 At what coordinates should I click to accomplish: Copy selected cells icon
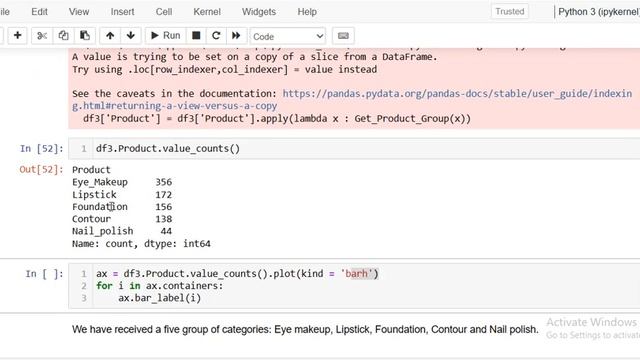click(63, 36)
